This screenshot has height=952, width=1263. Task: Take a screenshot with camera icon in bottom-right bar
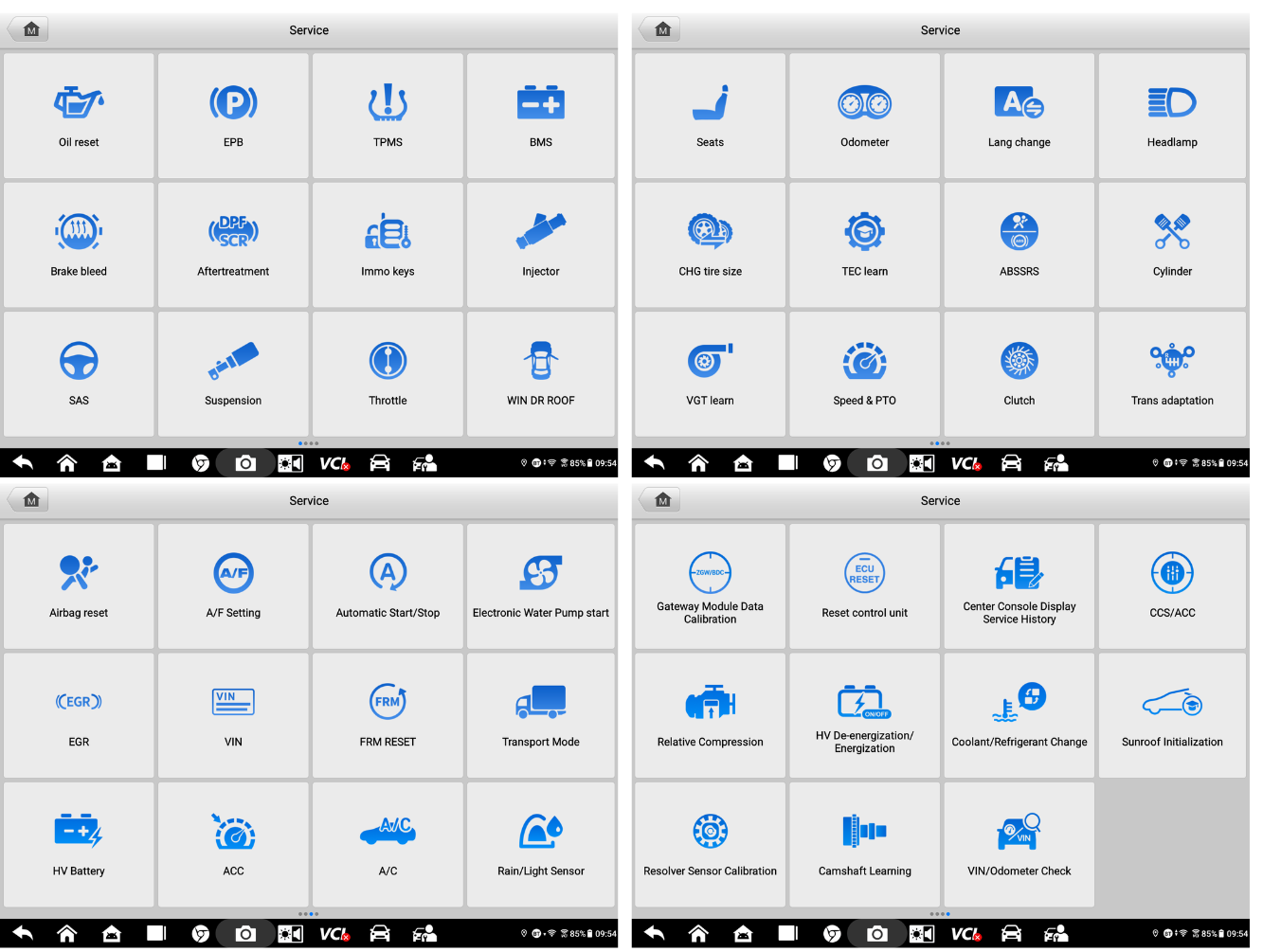[x=877, y=934]
